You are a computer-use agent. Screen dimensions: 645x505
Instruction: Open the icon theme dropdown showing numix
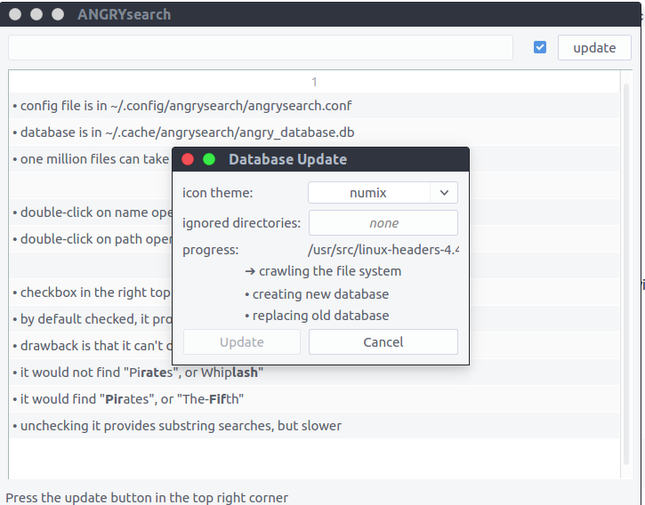pos(382,193)
